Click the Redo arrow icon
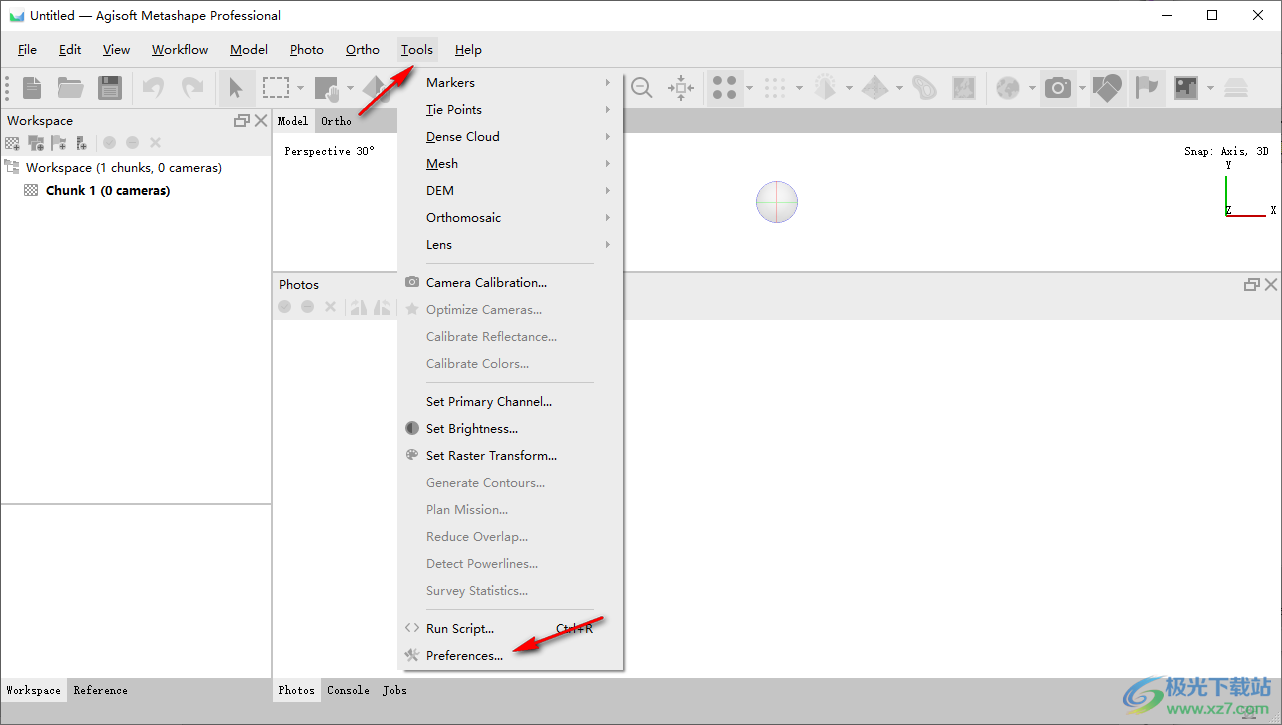The height and width of the screenshot is (725, 1282). click(192, 88)
